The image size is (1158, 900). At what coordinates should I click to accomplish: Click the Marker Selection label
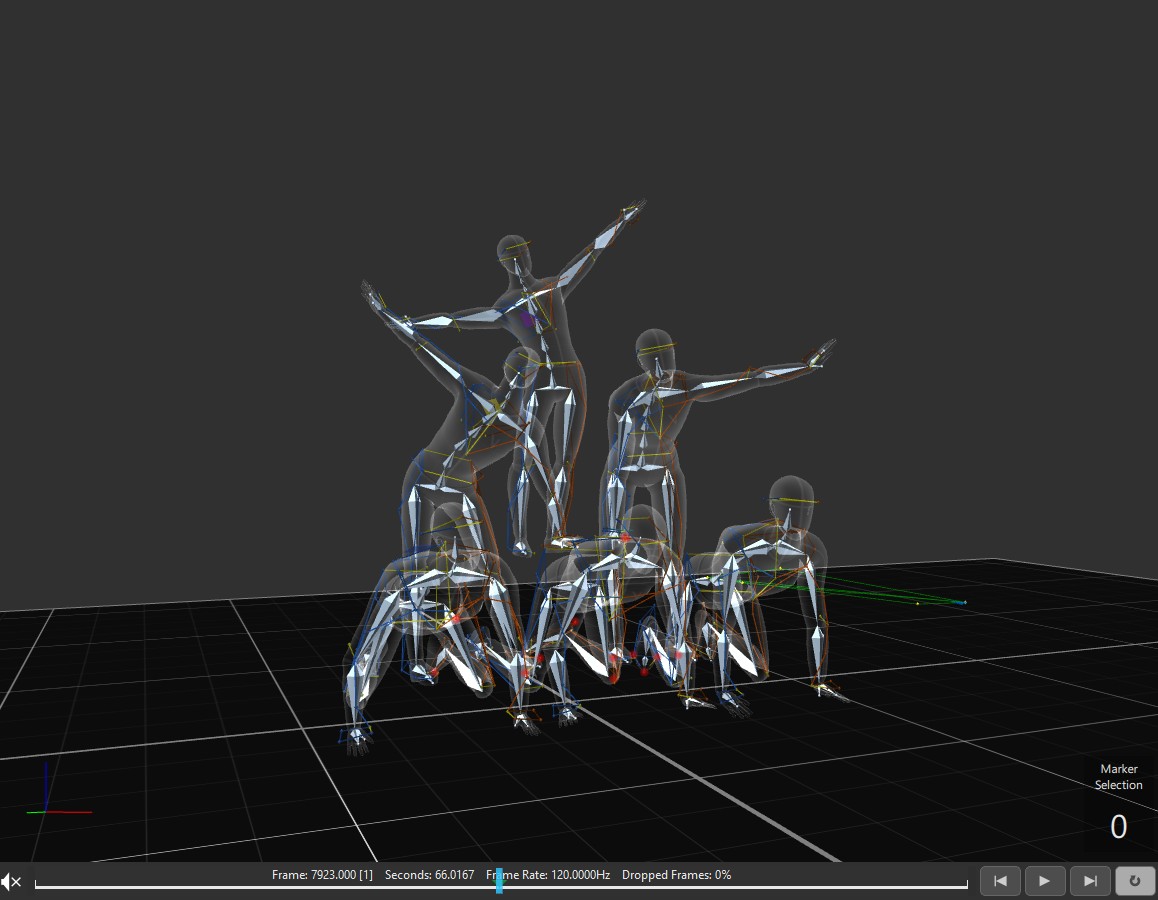tap(1118, 777)
